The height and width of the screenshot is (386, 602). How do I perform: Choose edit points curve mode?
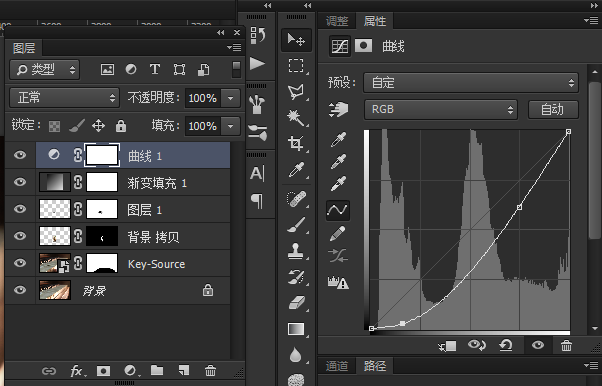point(338,210)
